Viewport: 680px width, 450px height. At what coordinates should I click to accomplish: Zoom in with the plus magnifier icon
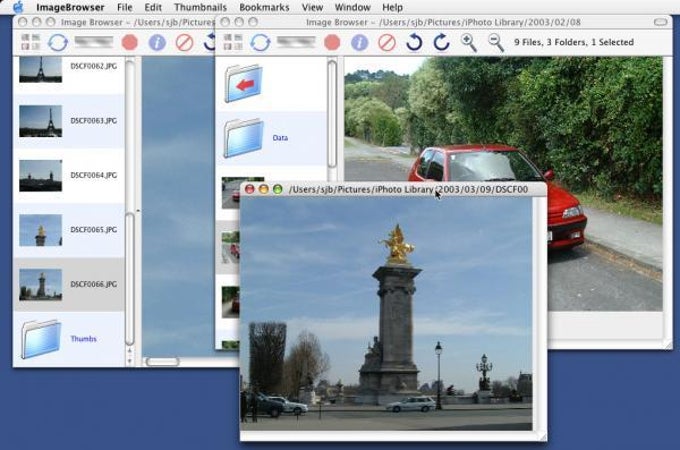tap(469, 42)
